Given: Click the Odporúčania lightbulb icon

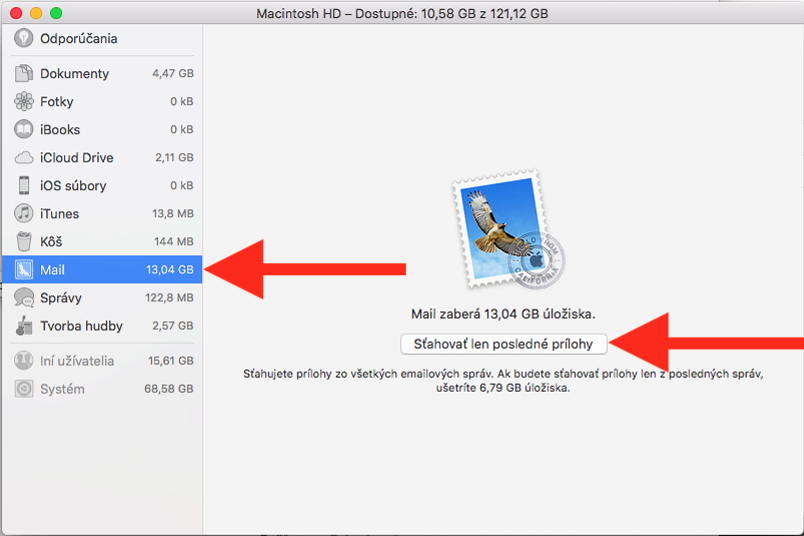Looking at the screenshot, I should pyautogui.click(x=24, y=39).
